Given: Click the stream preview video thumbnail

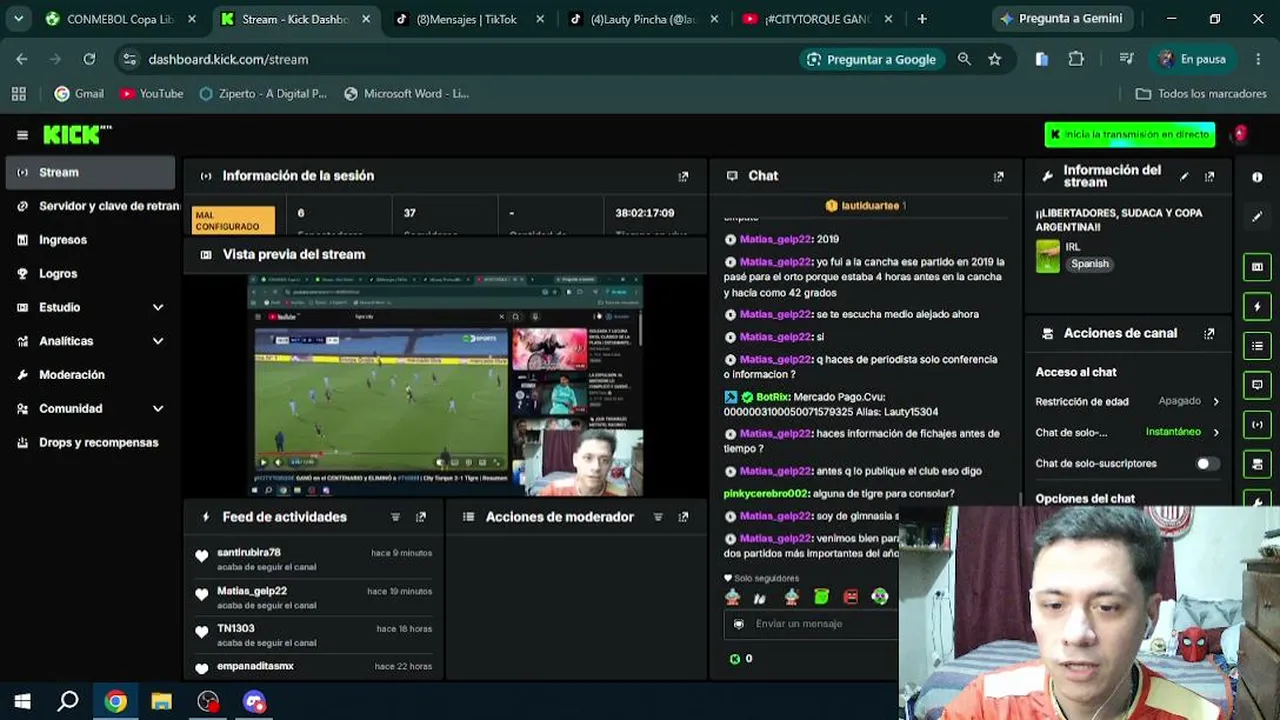Looking at the screenshot, I should [445, 386].
